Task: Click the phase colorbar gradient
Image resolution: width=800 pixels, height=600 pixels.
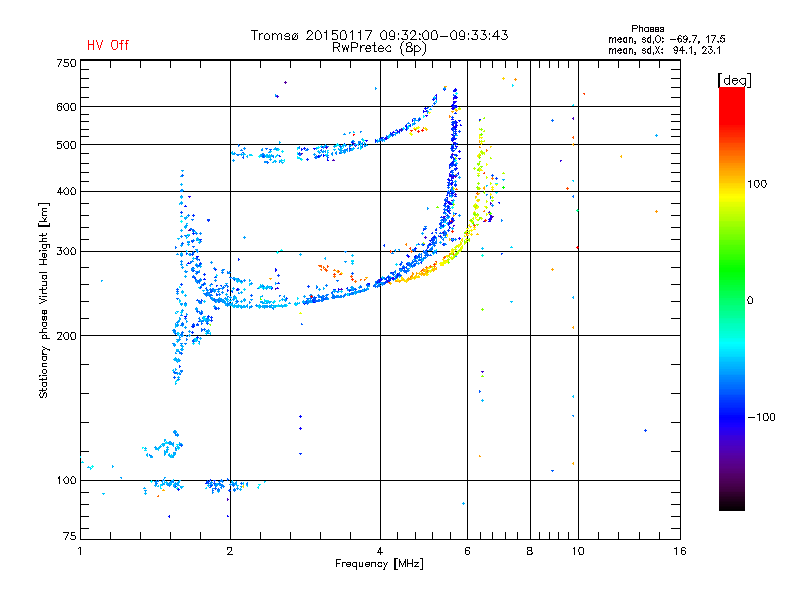Action: (x=732, y=298)
